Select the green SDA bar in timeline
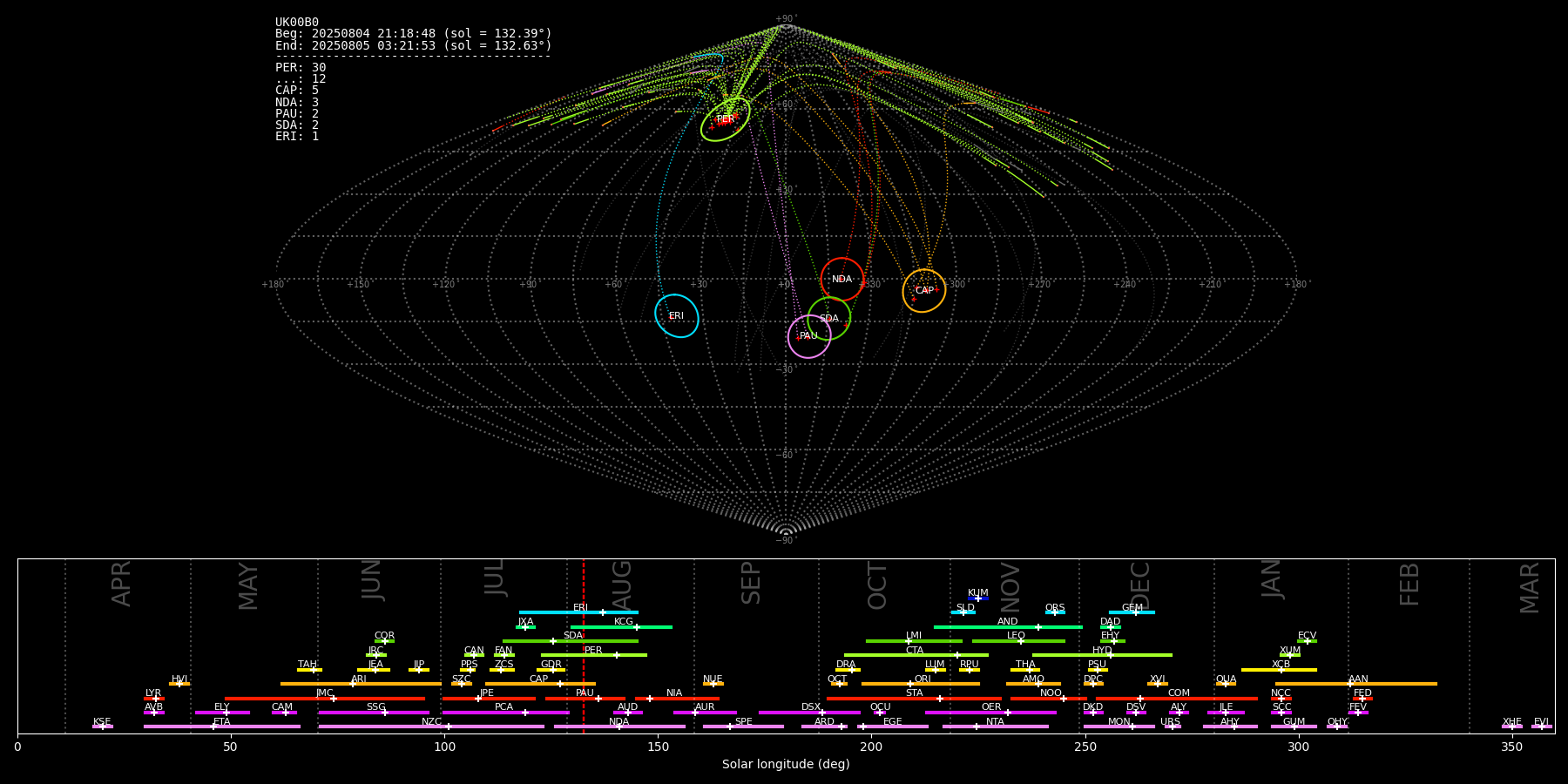This screenshot has height=784, width=1568. click(571, 641)
